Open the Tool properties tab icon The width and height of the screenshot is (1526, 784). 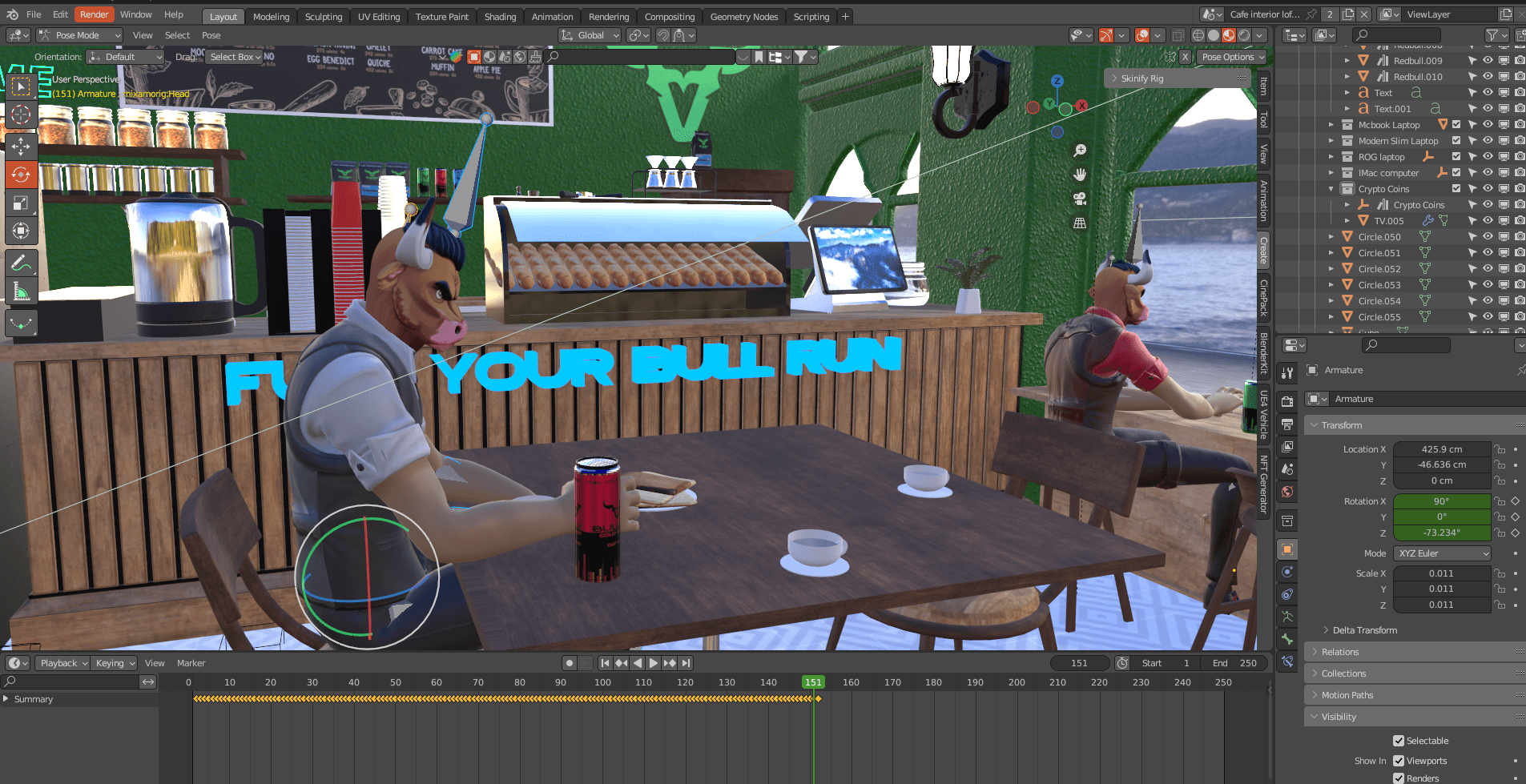[x=1287, y=373]
